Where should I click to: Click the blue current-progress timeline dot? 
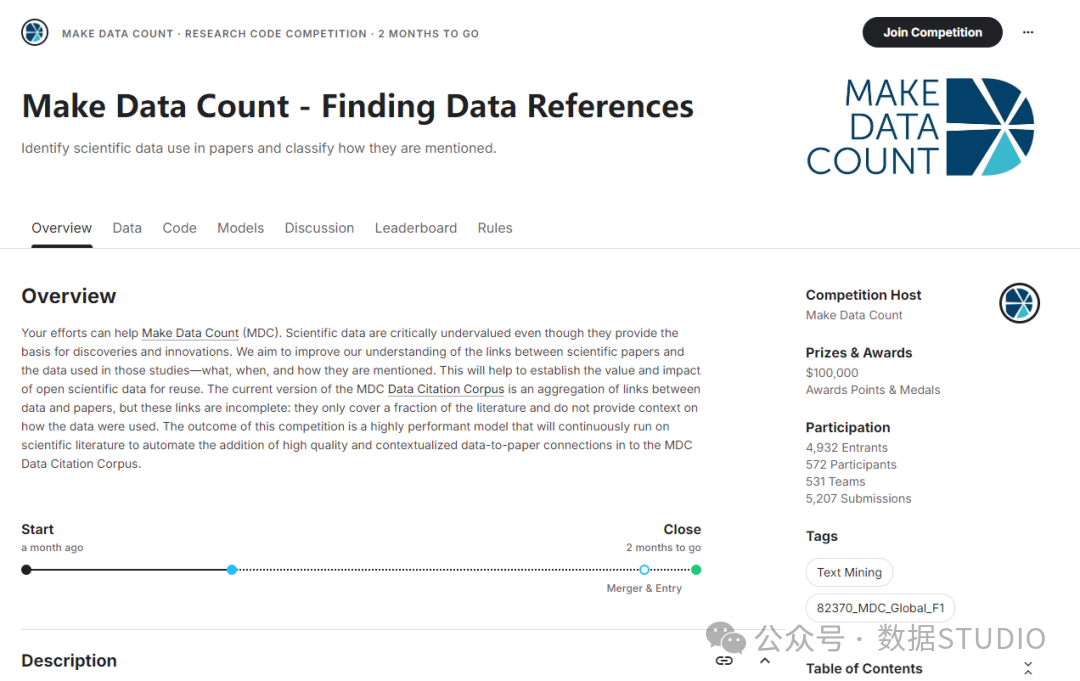[x=232, y=569]
